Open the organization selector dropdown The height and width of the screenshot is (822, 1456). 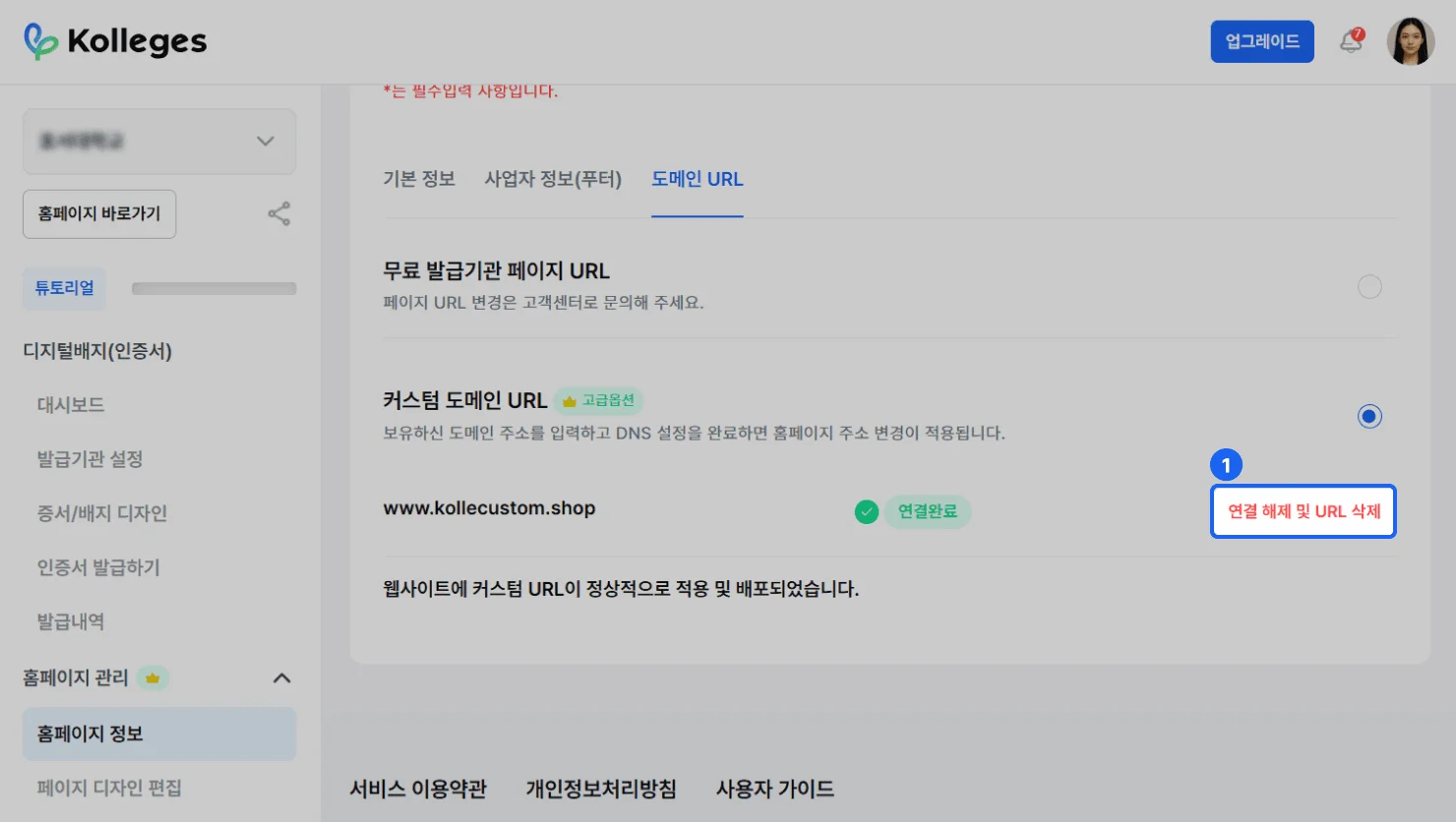159,142
